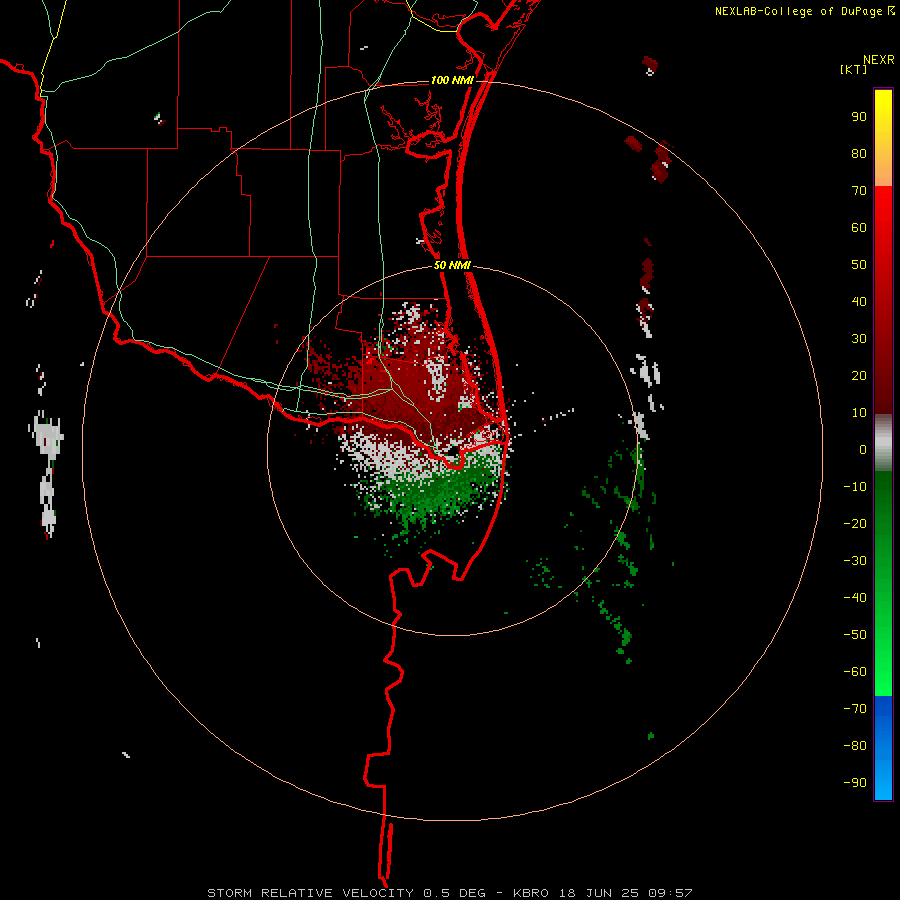Screen dimensions: 900x900
Task: Click the -30 scale value
Action: (x=855, y=561)
